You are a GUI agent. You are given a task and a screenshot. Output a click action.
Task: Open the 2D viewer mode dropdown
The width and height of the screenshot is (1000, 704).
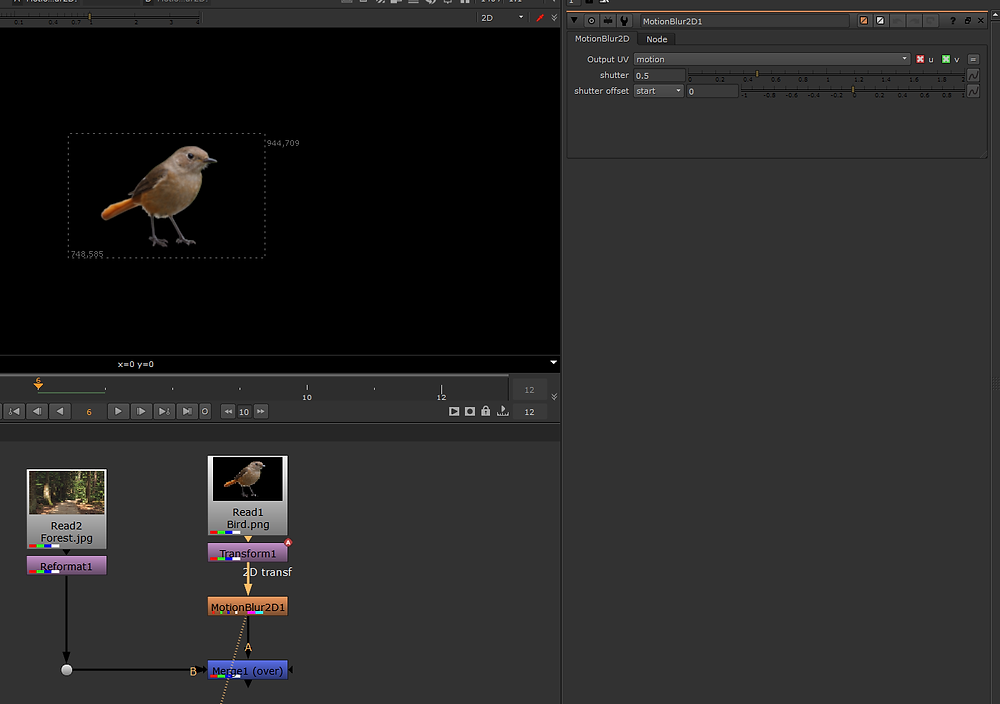(502, 18)
